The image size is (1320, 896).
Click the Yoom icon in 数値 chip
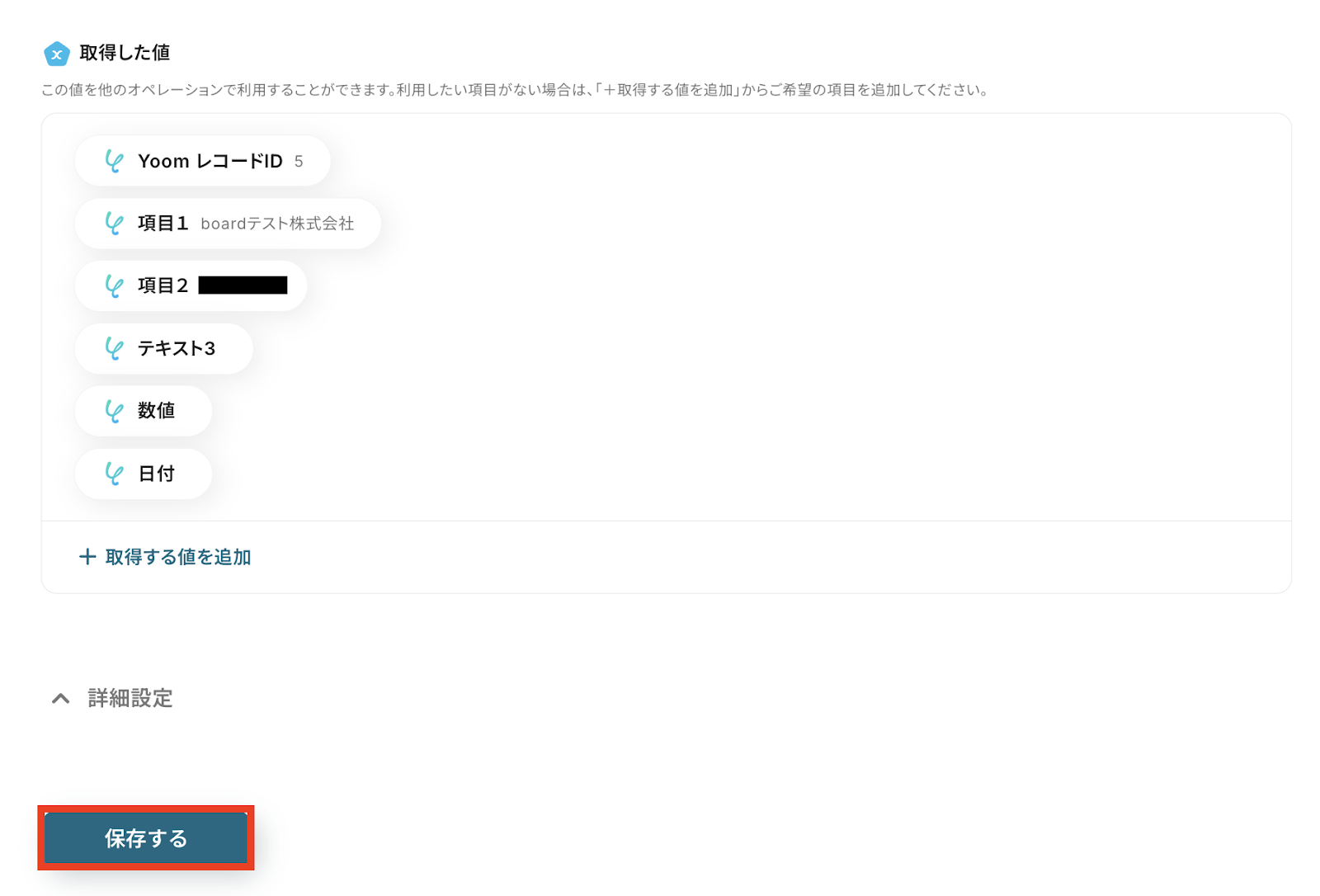coord(114,411)
